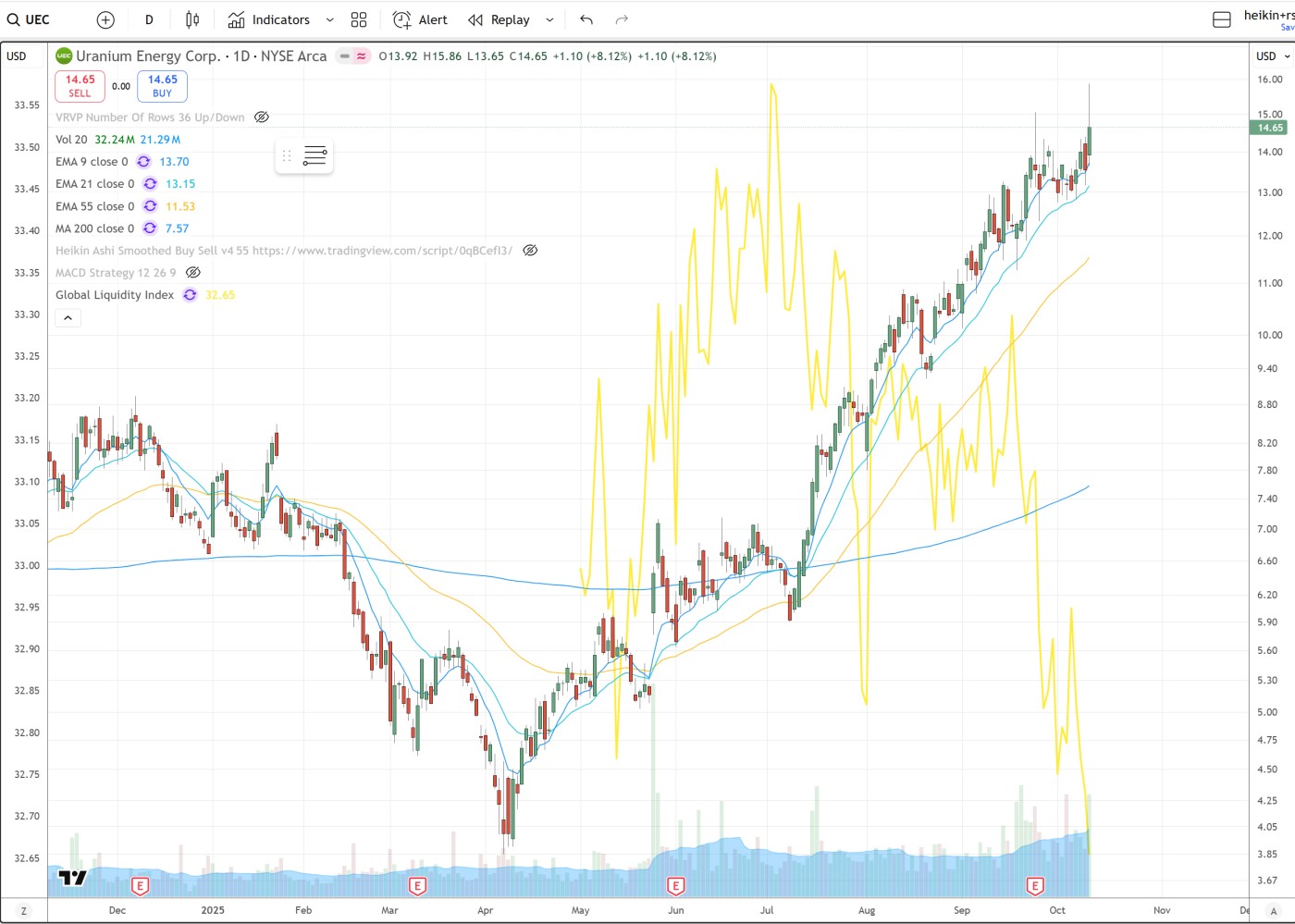Image resolution: width=1295 pixels, height=924 pixels.
Task: Expand the dropdown arrow next to Replay
Action: pyautogui.click(x=549, y=19)
